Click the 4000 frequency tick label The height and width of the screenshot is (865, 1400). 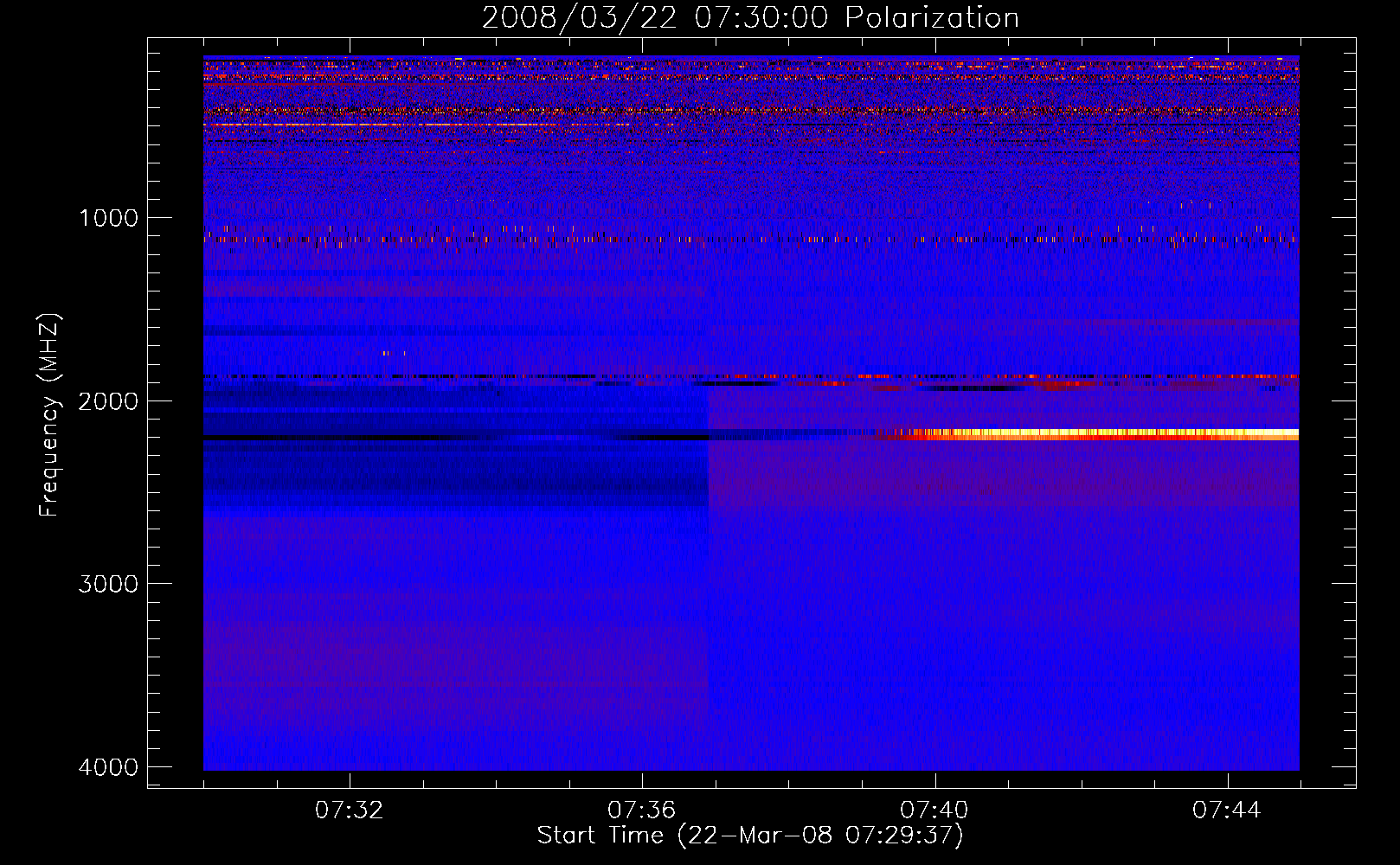108,767
